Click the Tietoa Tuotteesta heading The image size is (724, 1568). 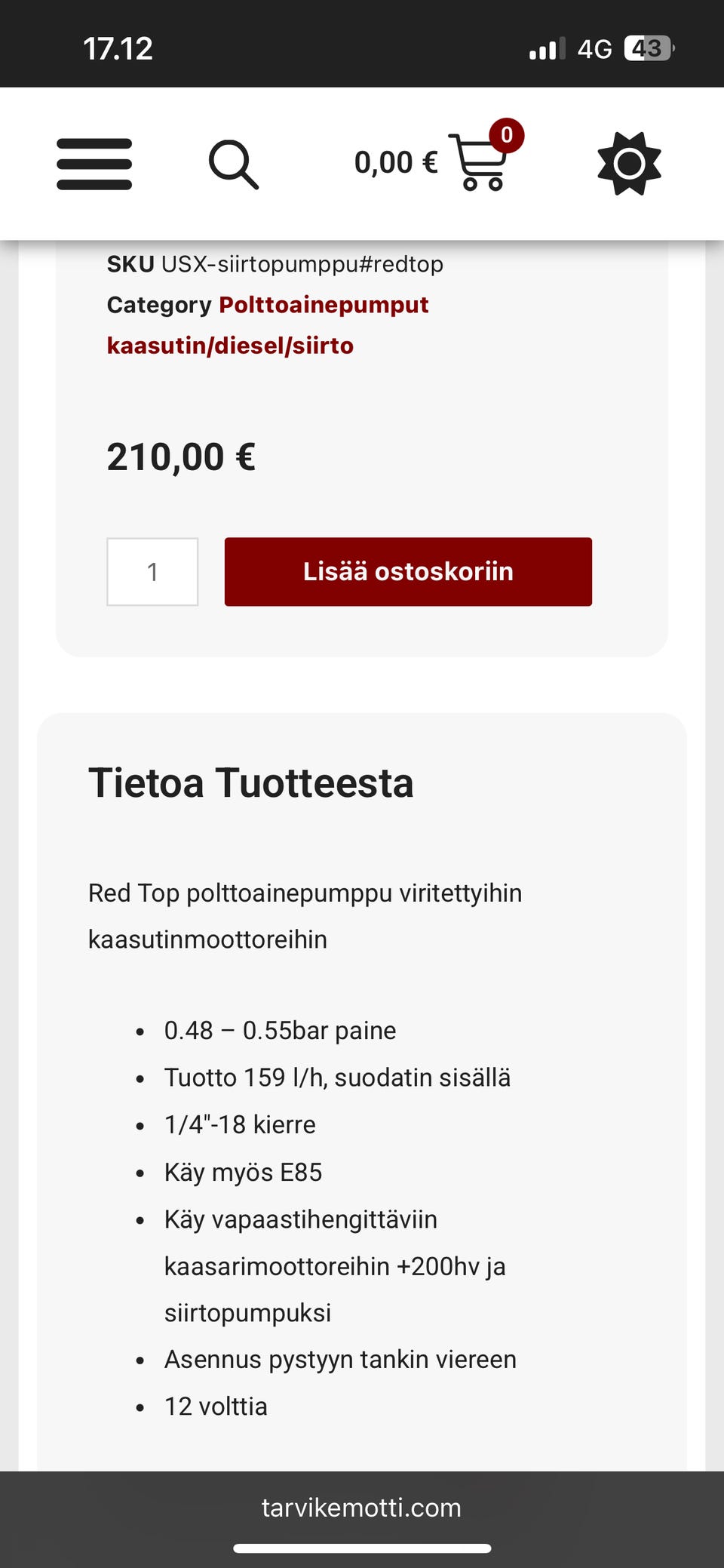[x=251, y=782]
